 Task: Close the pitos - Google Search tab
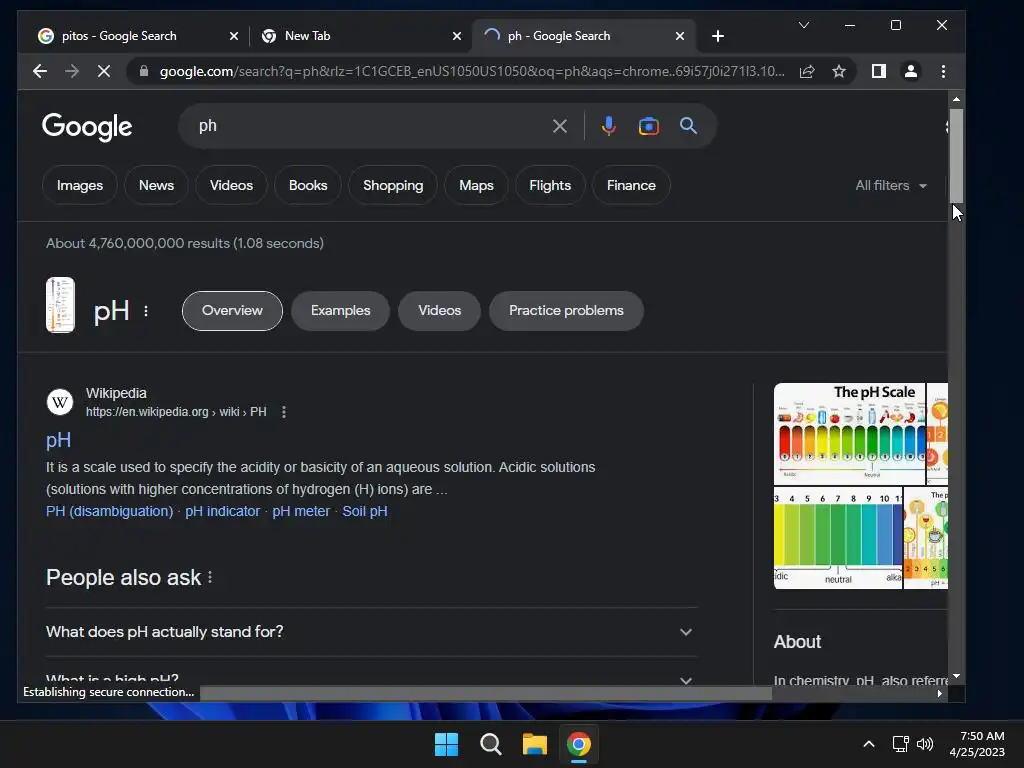click(234, 37)
